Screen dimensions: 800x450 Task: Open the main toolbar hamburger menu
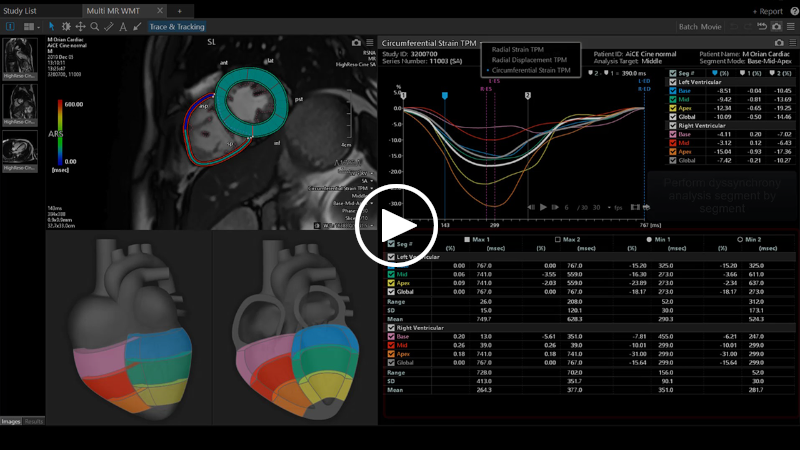pos(791,27)
